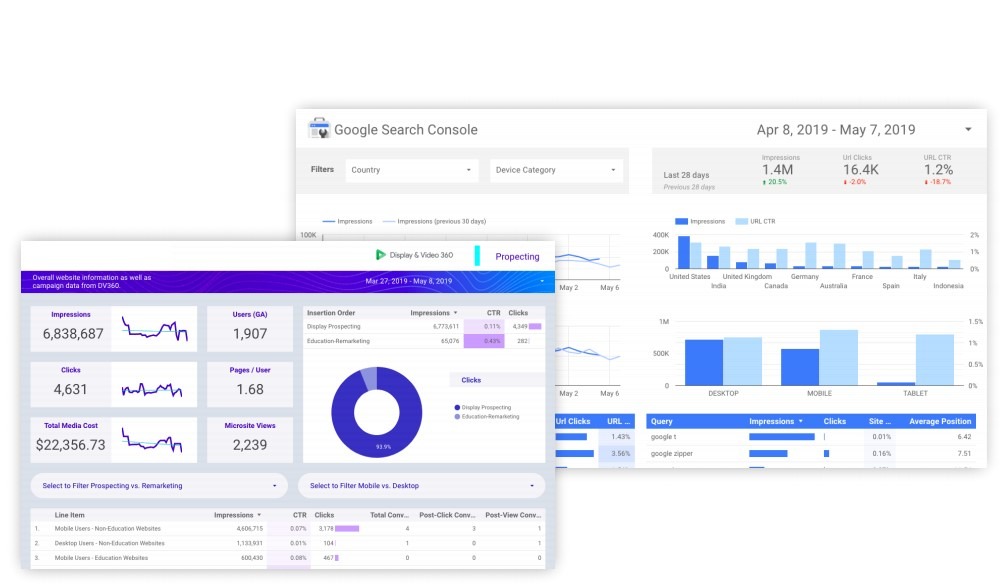Click the Url Clicks 16.4K scorecard

click(x=859, y=170)
